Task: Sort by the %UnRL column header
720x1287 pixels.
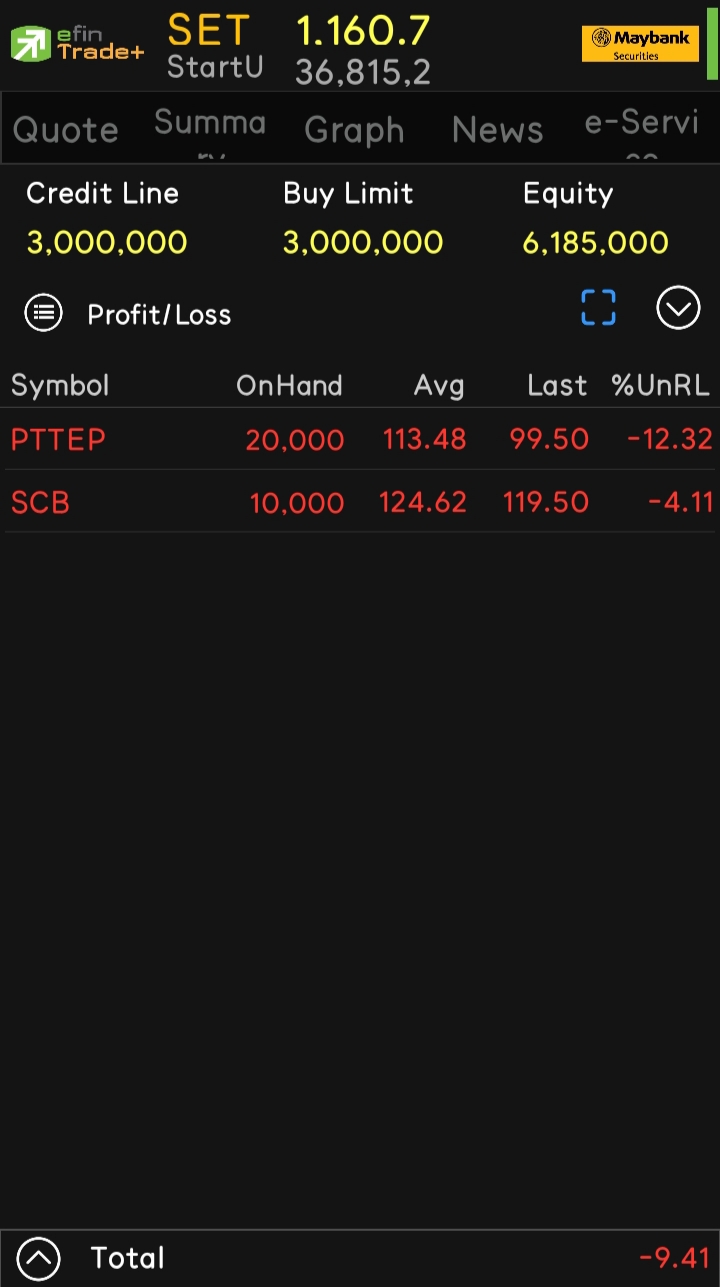Action: point(661,385)
